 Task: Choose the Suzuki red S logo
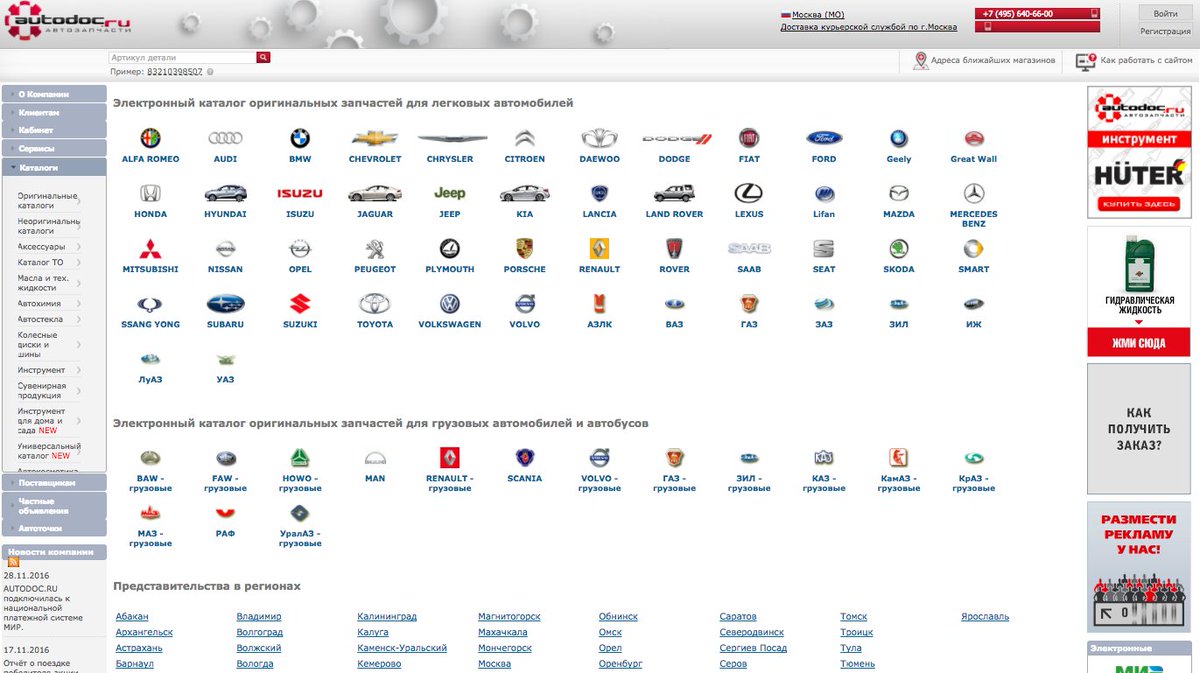(300, 304)
